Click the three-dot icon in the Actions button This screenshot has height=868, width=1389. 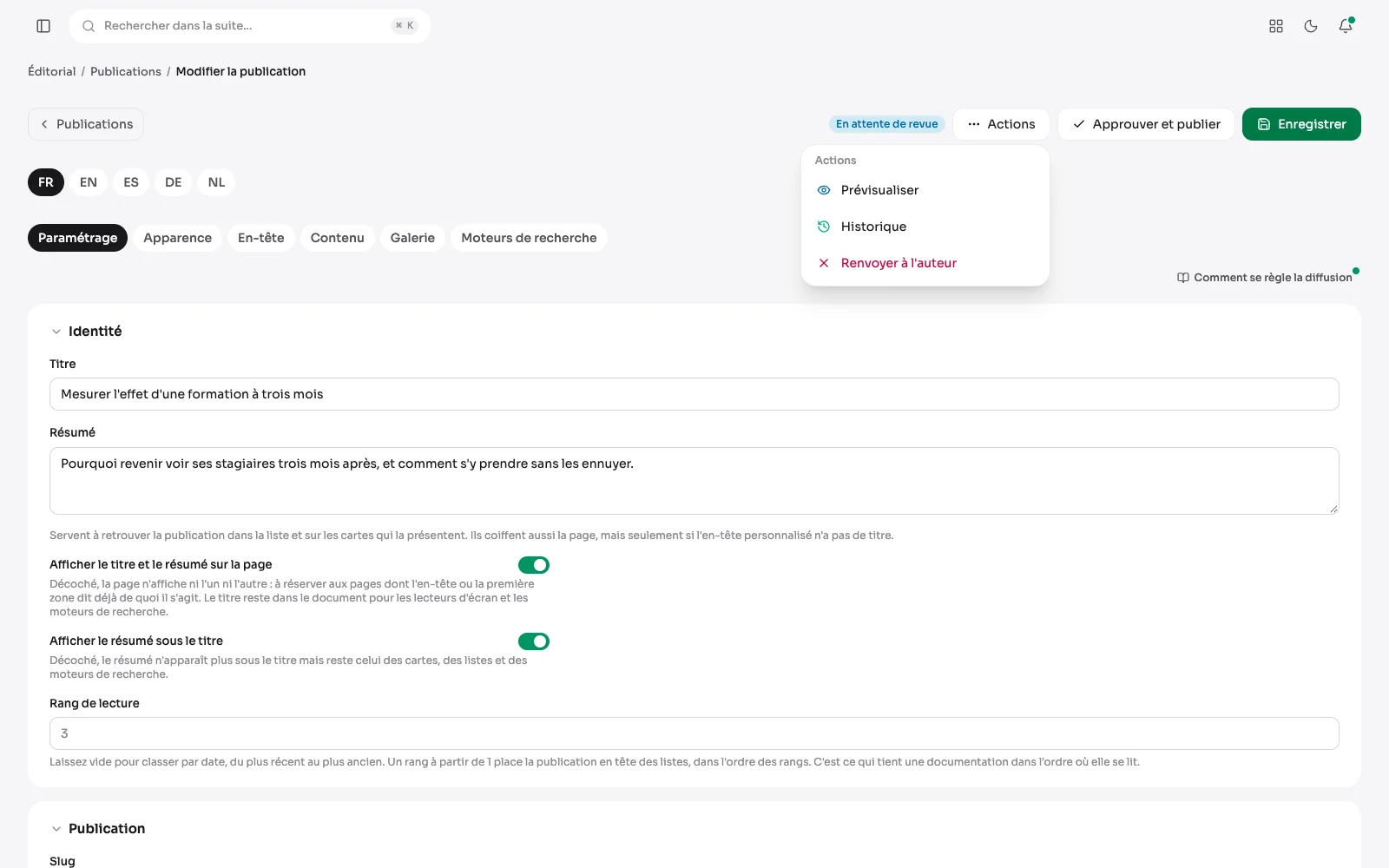click(974, 124)
